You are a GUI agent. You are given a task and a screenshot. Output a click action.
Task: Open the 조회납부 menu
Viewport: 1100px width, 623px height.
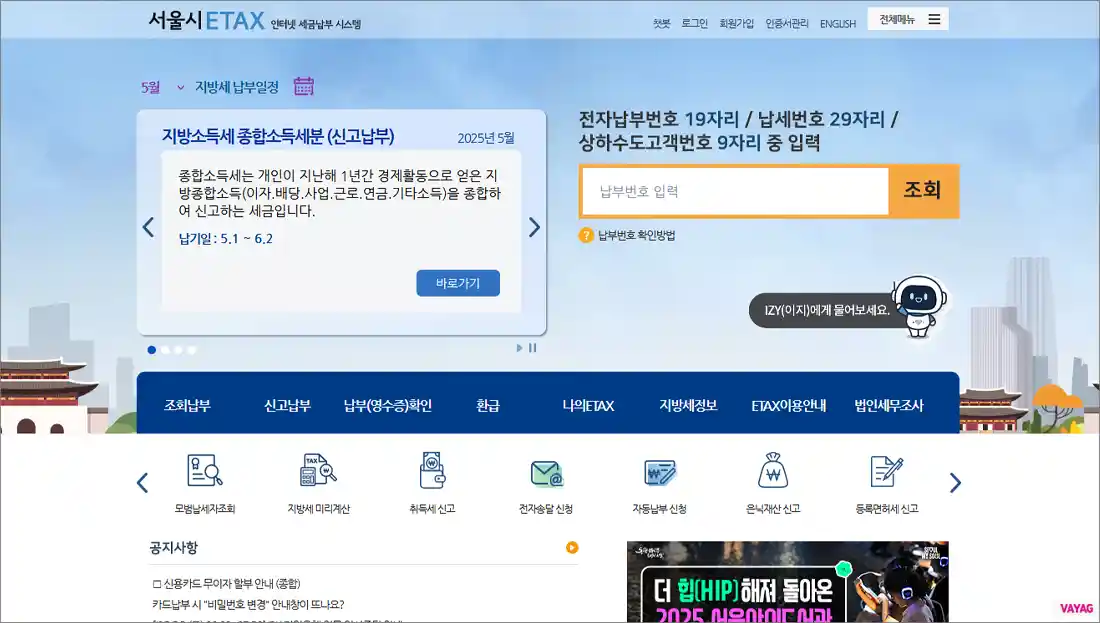click(187, 406)
